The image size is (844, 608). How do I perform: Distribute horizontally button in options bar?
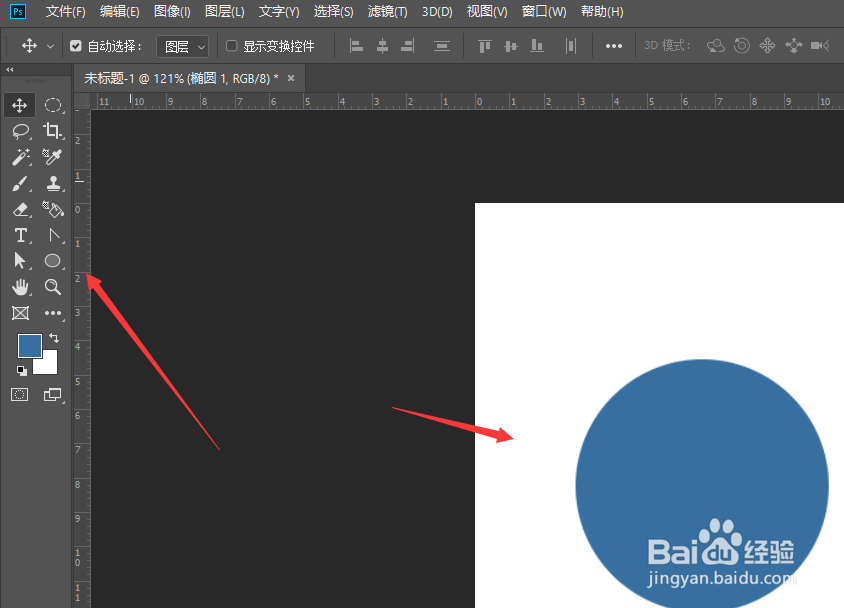[x=571, y=46]
